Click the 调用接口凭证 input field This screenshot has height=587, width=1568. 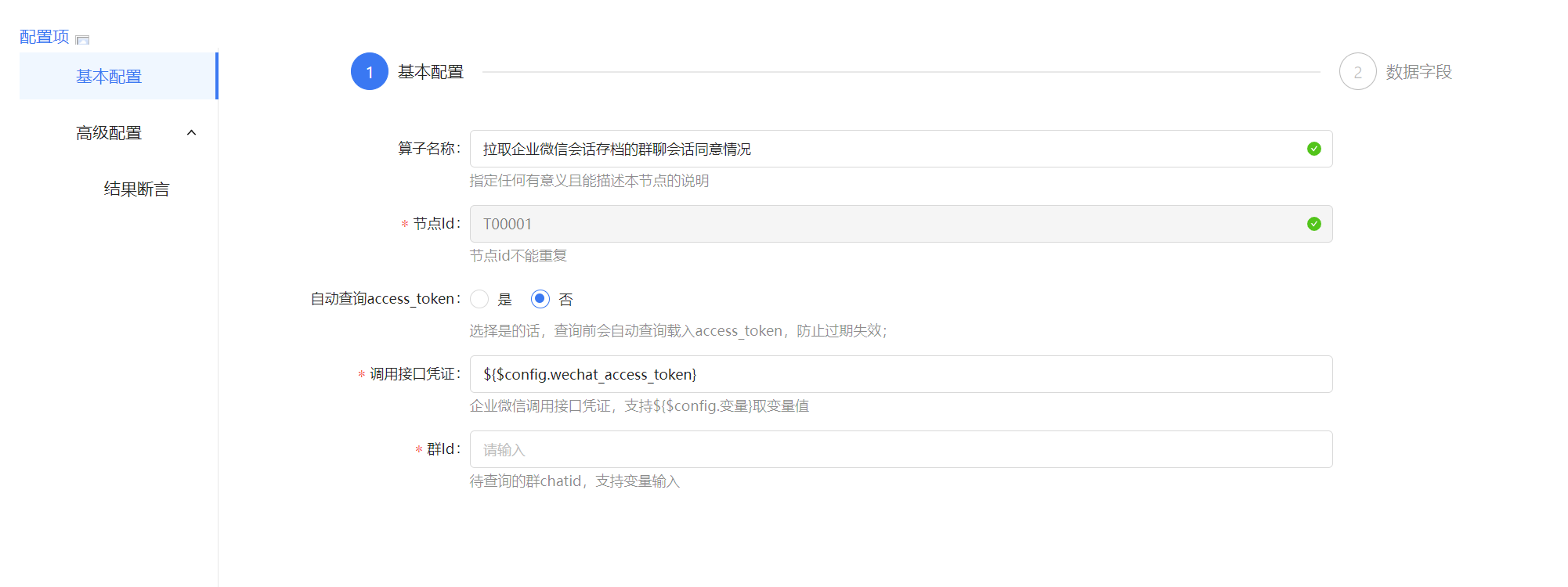click(x=901, y=374)
